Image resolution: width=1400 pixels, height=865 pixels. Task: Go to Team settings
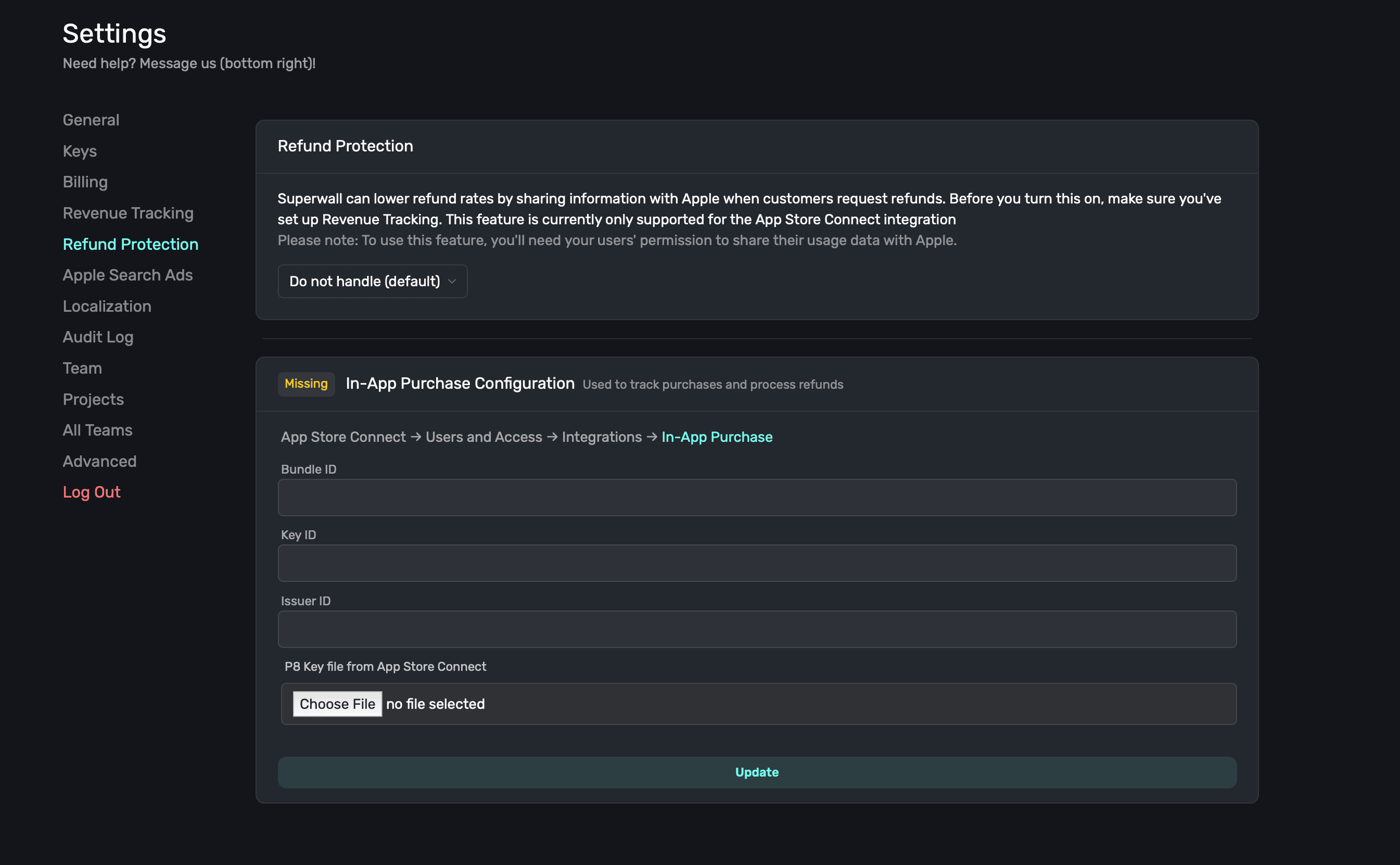[x=82, y=368]
